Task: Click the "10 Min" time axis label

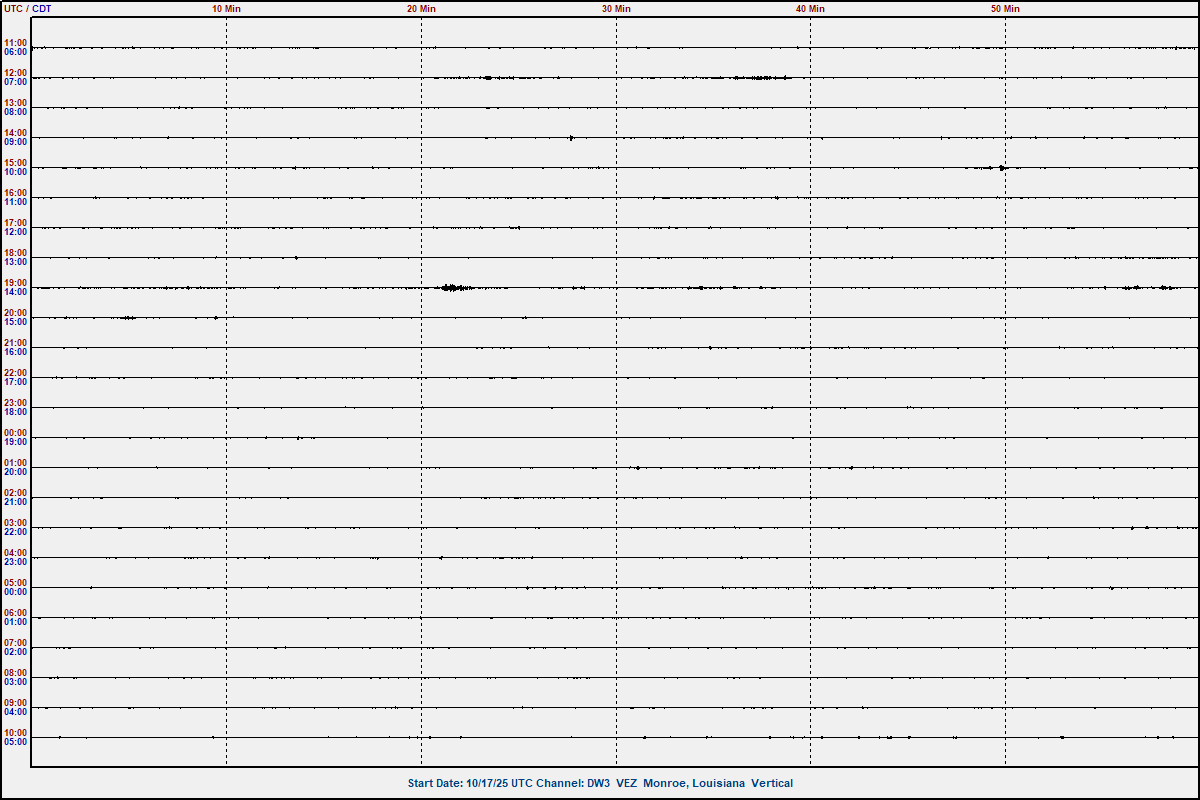Action: pyautogui.click(x=226, y=9)
